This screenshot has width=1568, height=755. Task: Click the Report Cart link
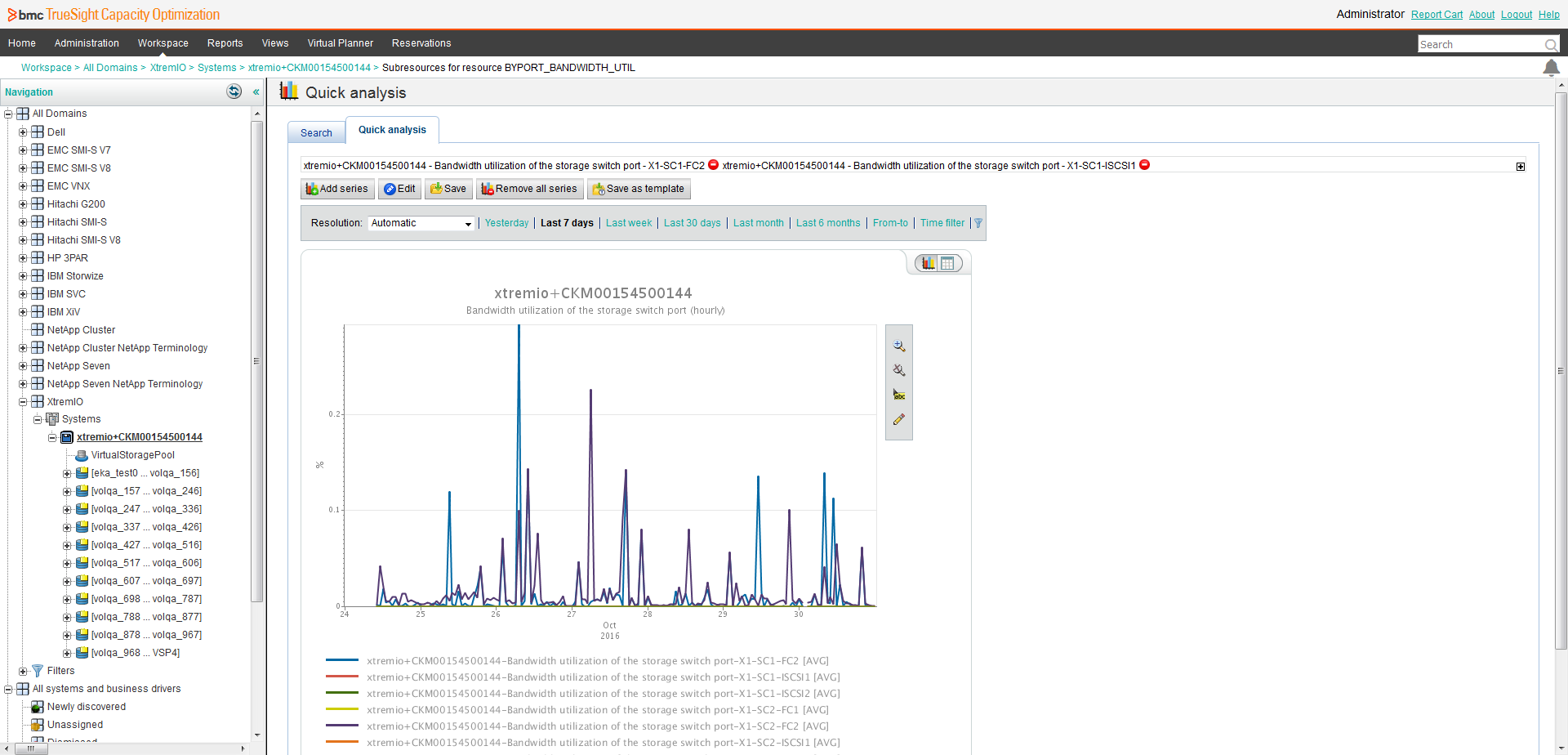pyautogui.click(x=1437, y=15)
